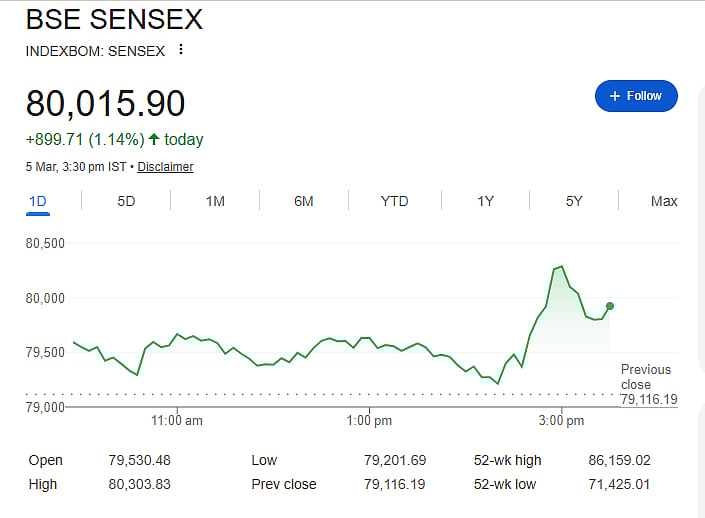Switch to the 5Y chart range

point(574,201)
